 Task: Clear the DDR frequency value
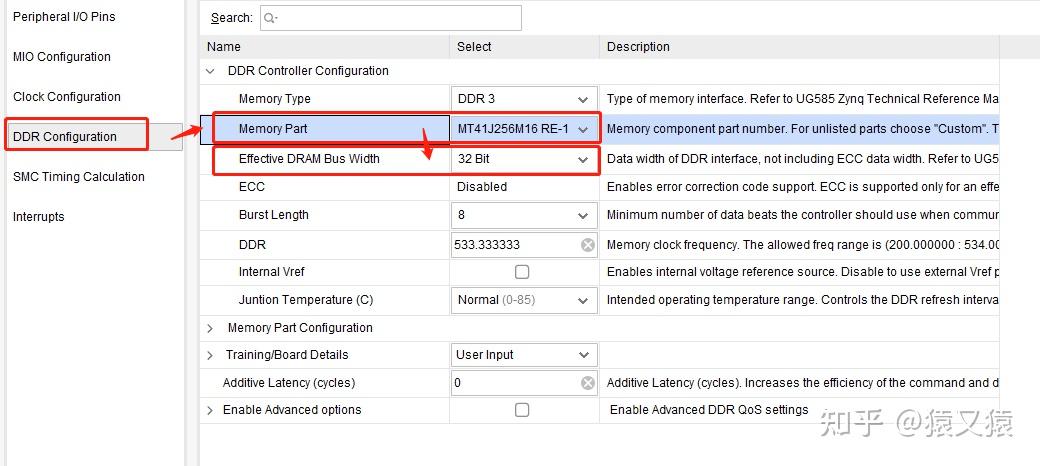tap(588, 245)
